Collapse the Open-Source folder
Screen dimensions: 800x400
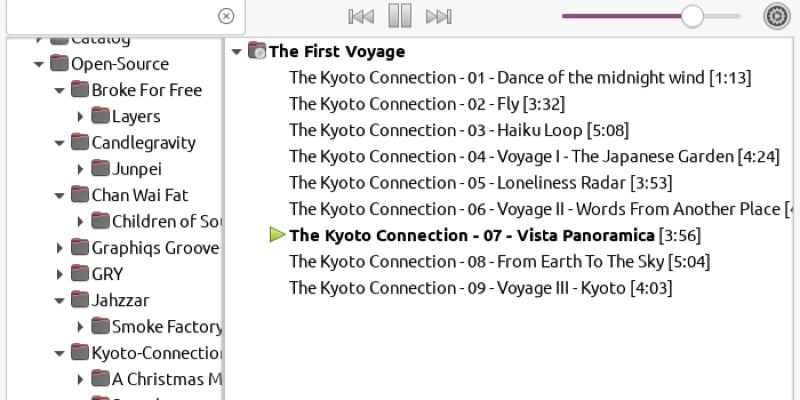(x=39, y=64)
